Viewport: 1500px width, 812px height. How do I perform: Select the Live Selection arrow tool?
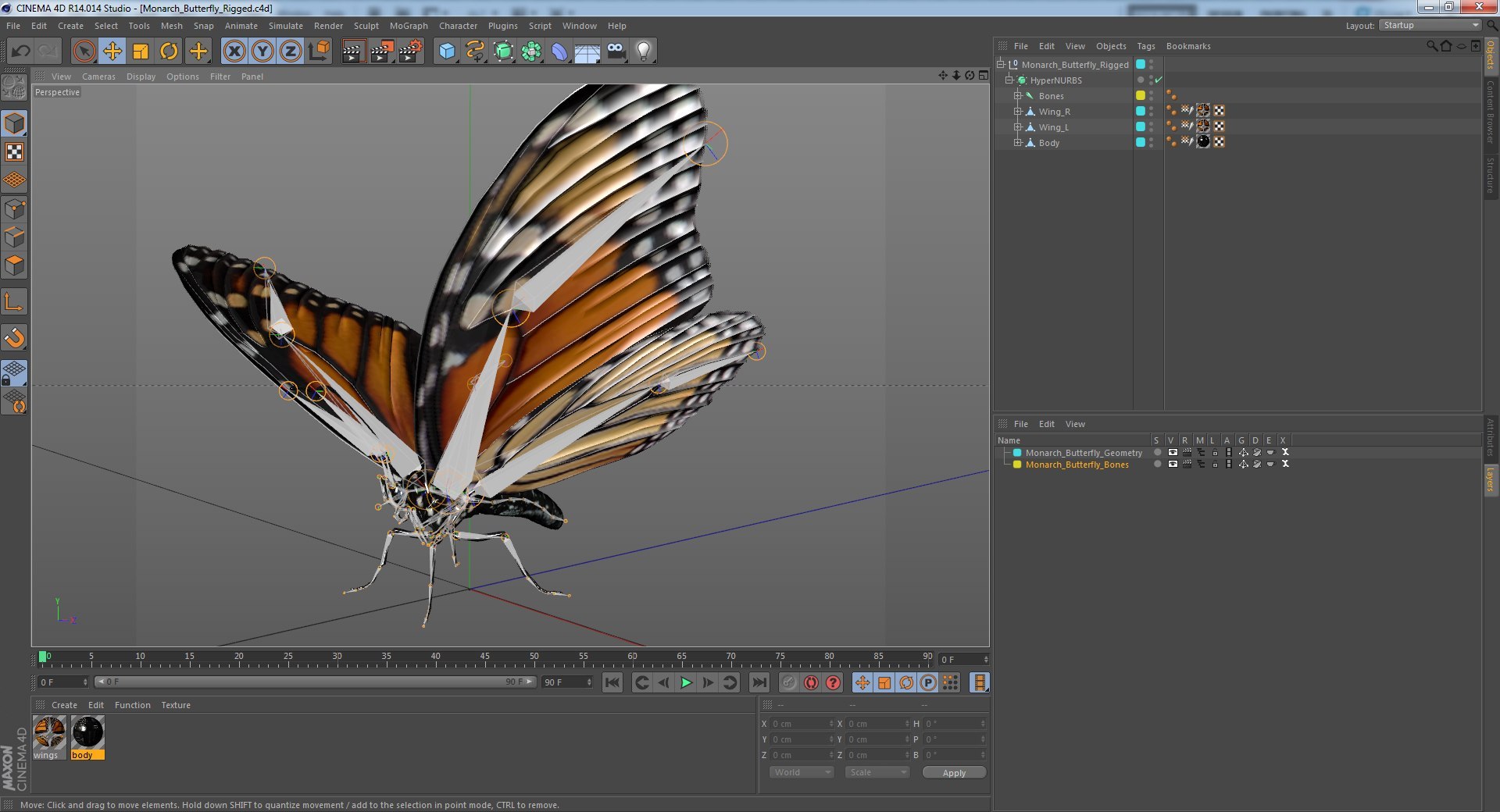point(84,52)
